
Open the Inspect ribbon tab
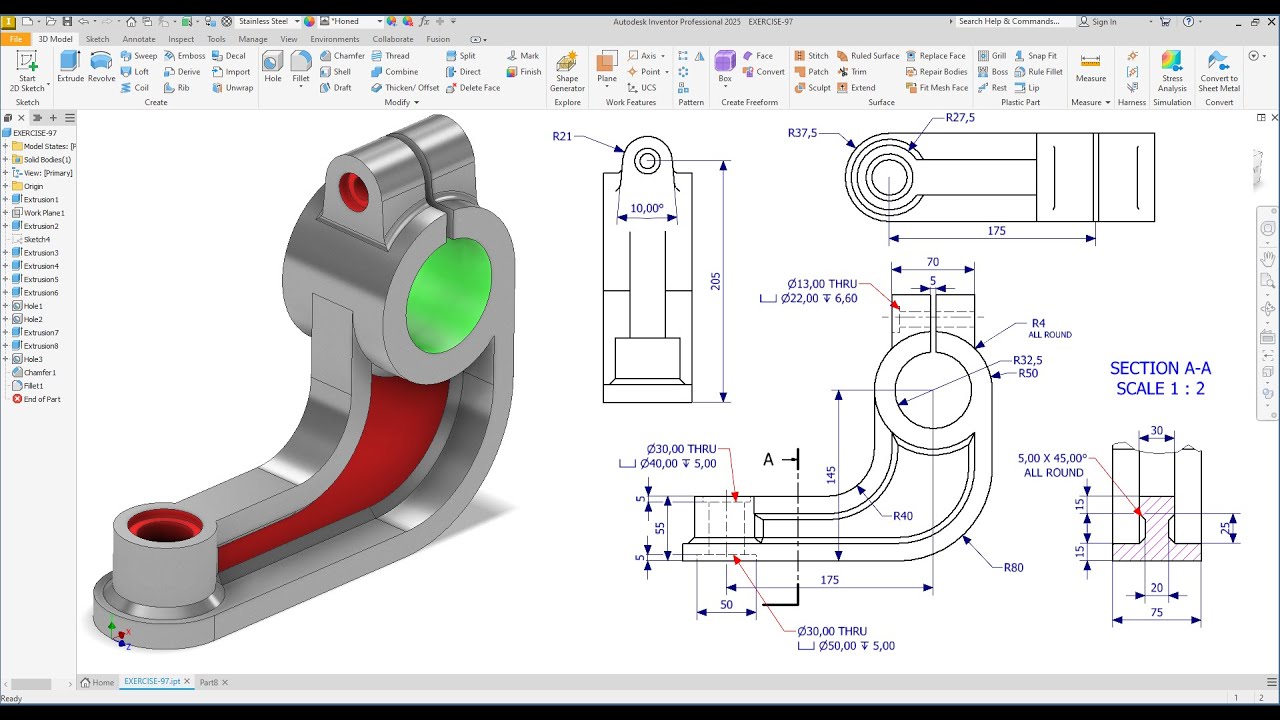181,39
